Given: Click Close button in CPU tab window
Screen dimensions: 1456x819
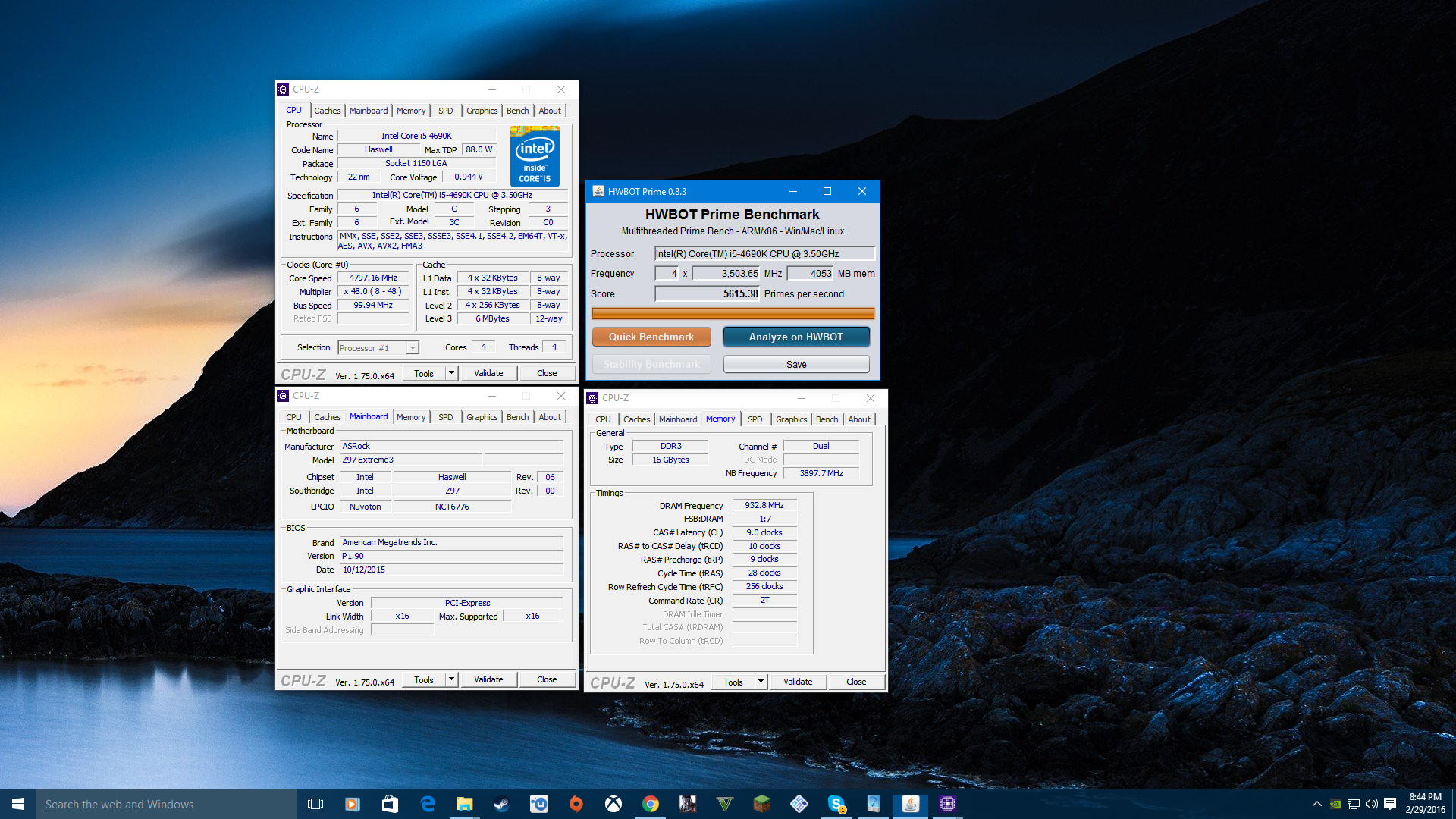Looking at the screenshot, I should point(547,373).
